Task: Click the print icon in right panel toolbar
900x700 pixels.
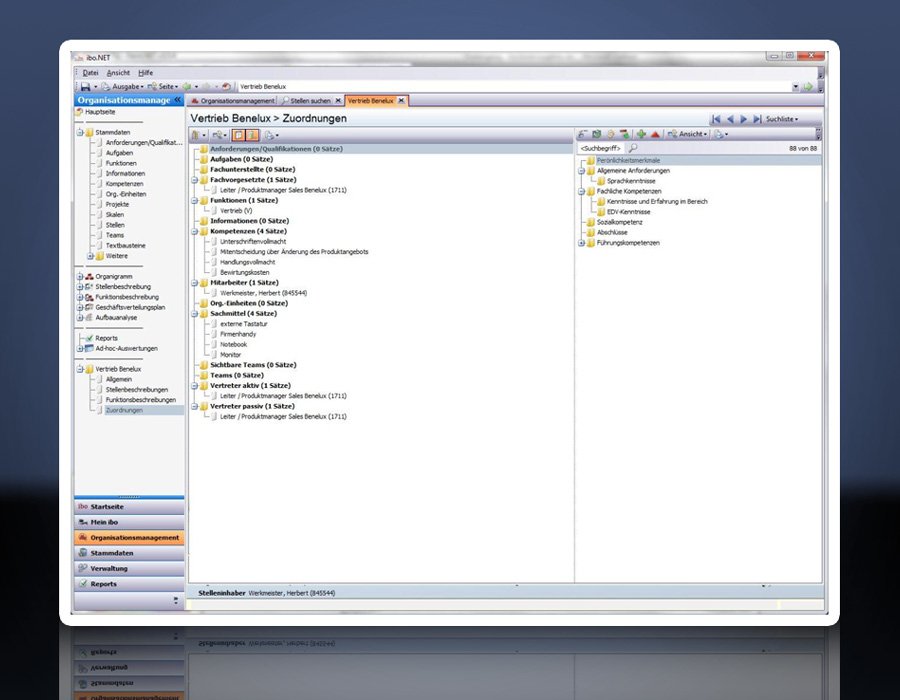Action: [720, 134]
